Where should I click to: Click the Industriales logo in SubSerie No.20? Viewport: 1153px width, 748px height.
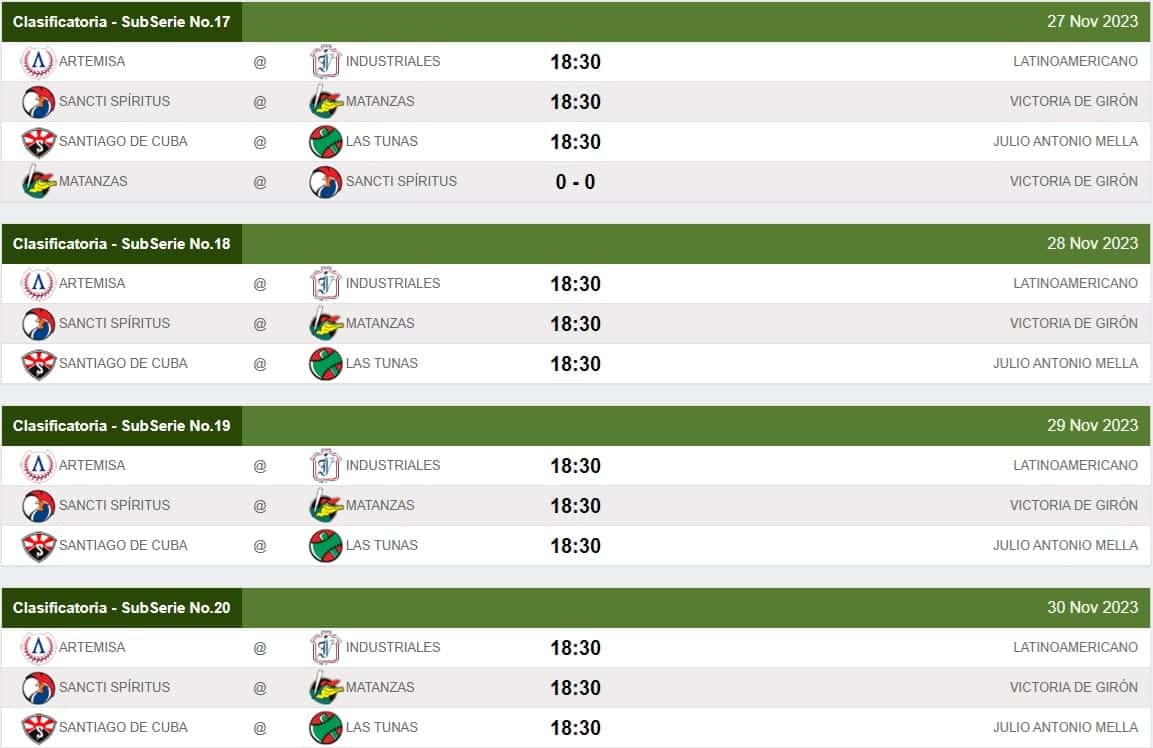pyautogui.click(x=326, y=648)
